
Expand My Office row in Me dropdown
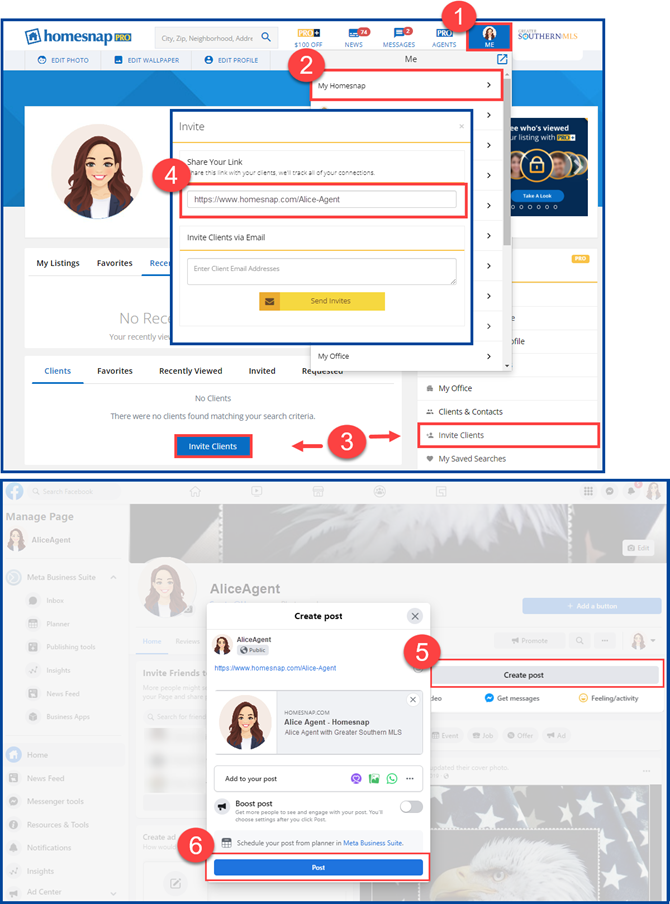tap(406, 356)
